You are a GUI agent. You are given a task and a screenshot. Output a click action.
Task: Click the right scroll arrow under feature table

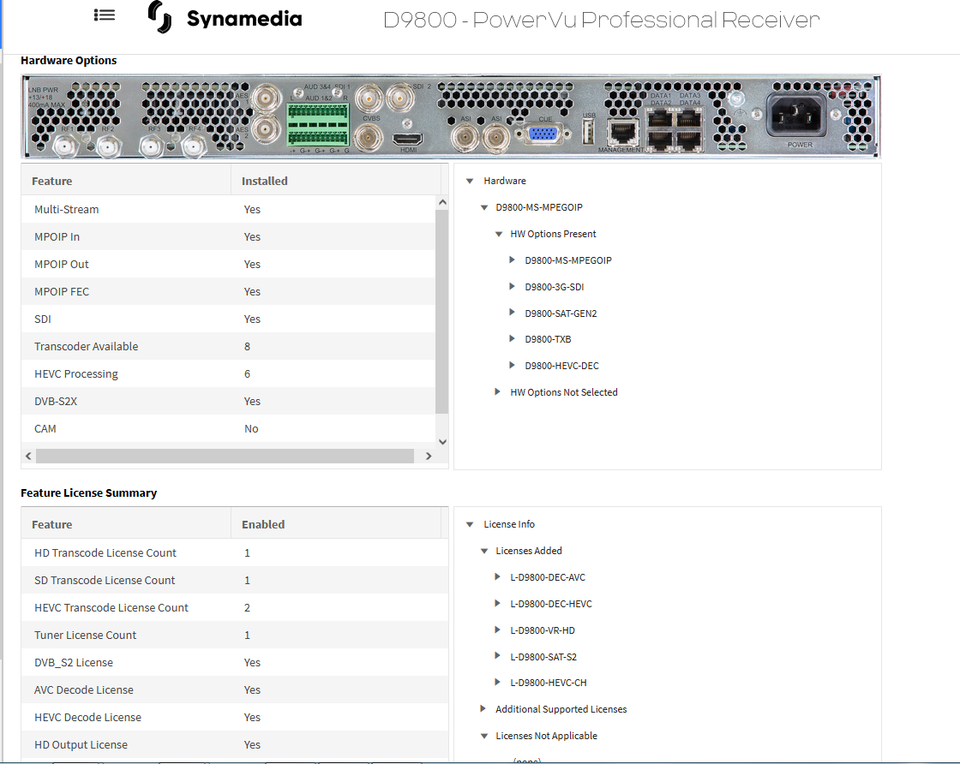[429, 455]
